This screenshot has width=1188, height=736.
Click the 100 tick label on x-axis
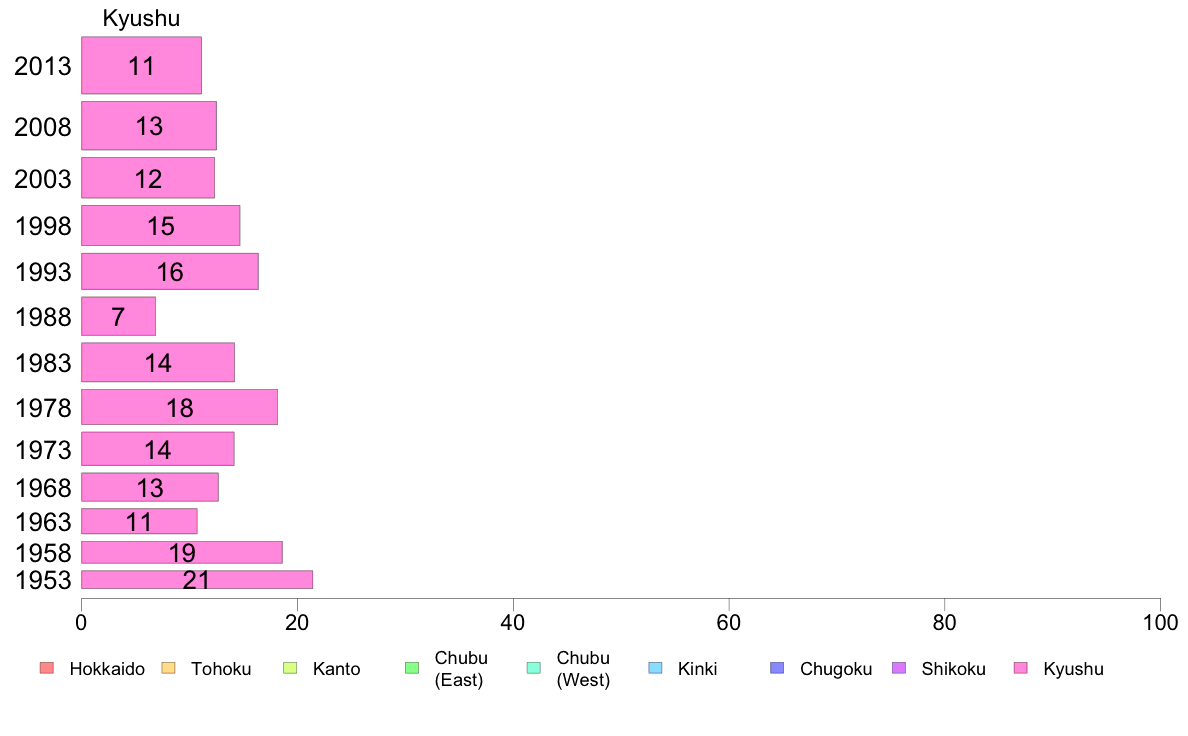coord(1160,623)
